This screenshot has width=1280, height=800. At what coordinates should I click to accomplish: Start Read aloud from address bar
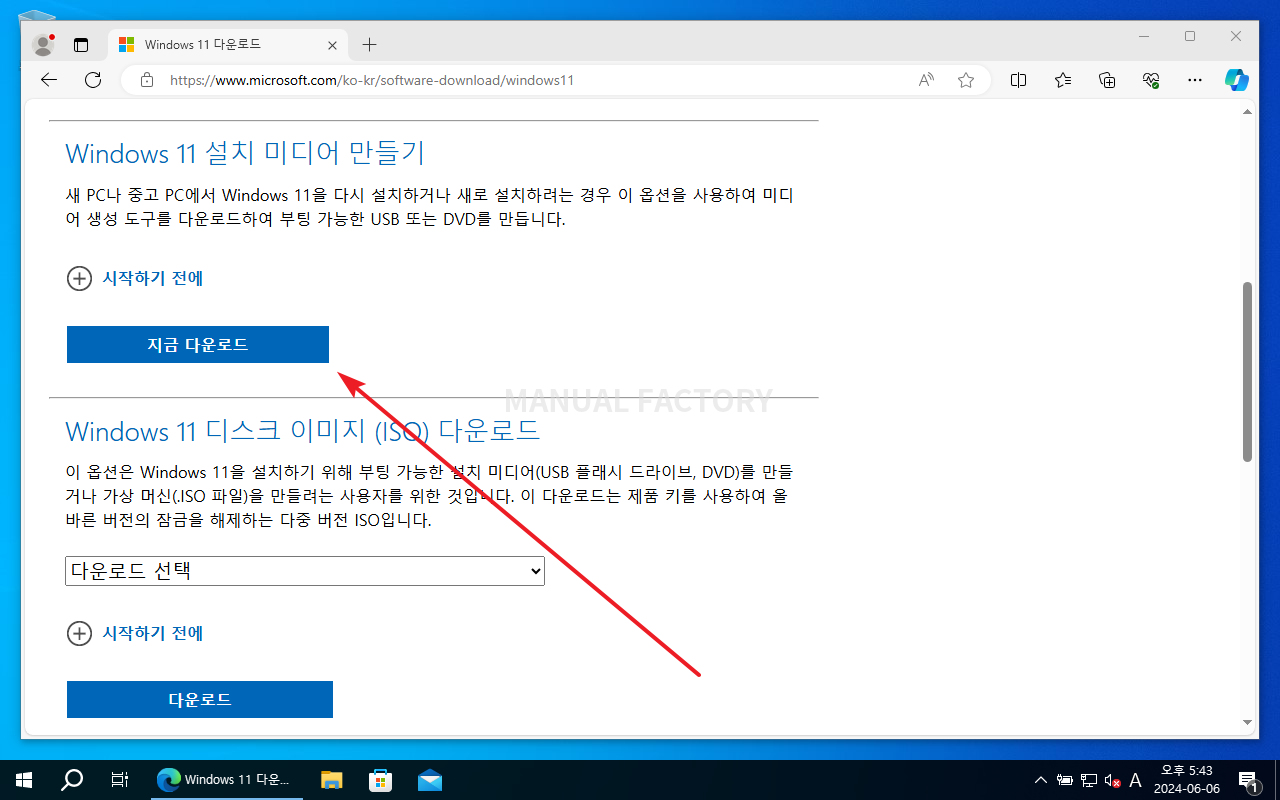point(926,80)
